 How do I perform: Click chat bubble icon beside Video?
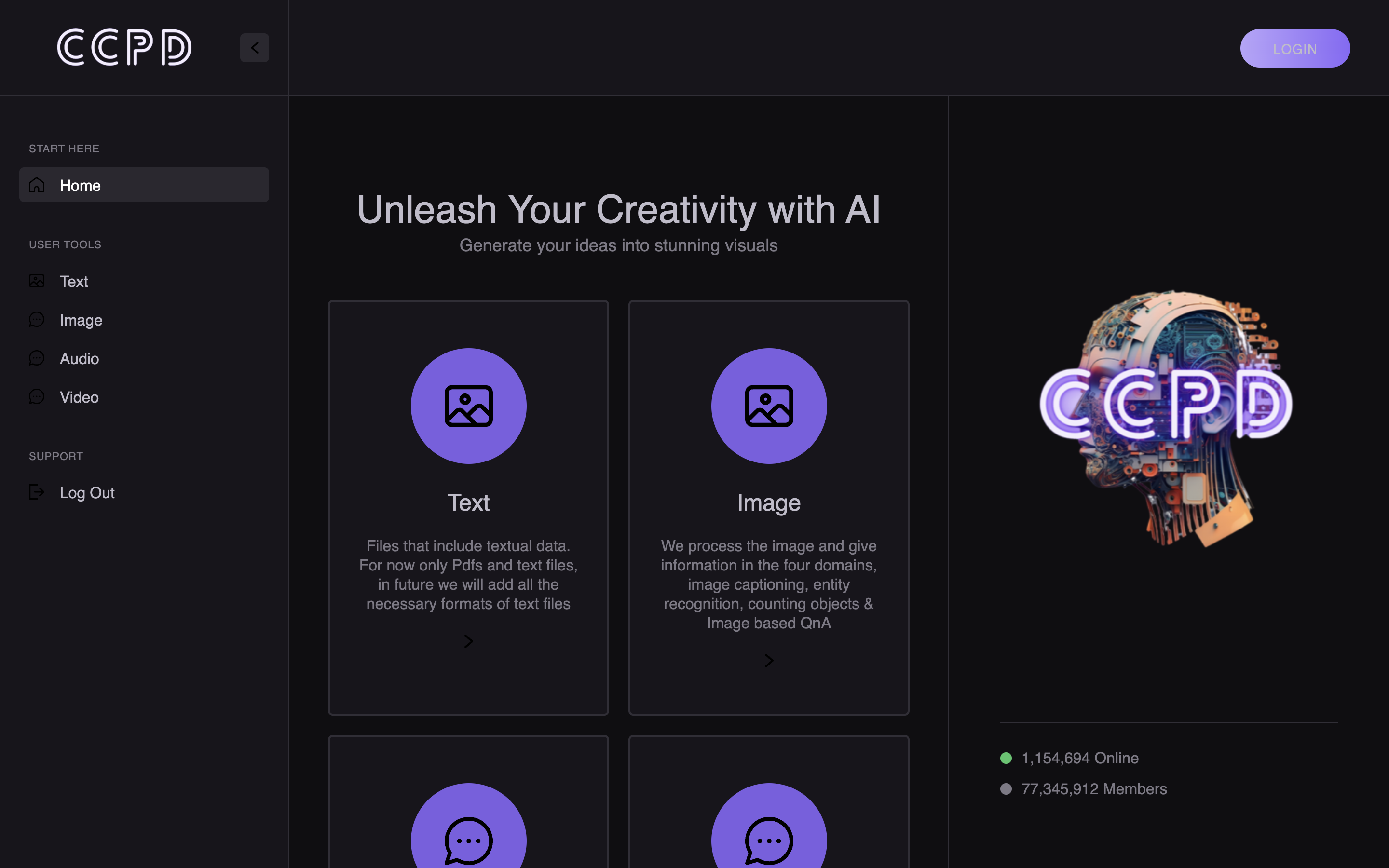tap(37, 397)
